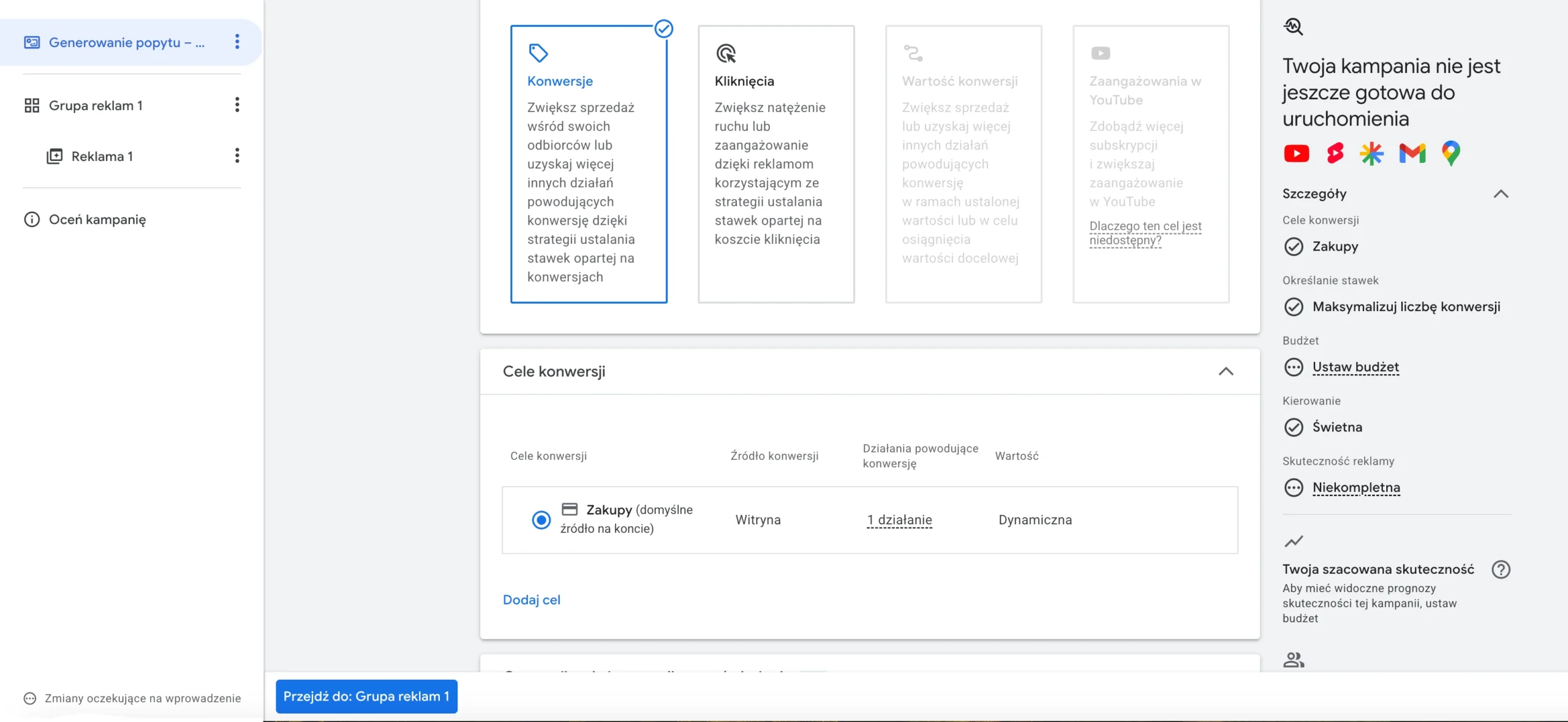Click the YouTube play icon in card
Screen dimensions: 1568x722
pyautogui.click(x=1101, y=53)
